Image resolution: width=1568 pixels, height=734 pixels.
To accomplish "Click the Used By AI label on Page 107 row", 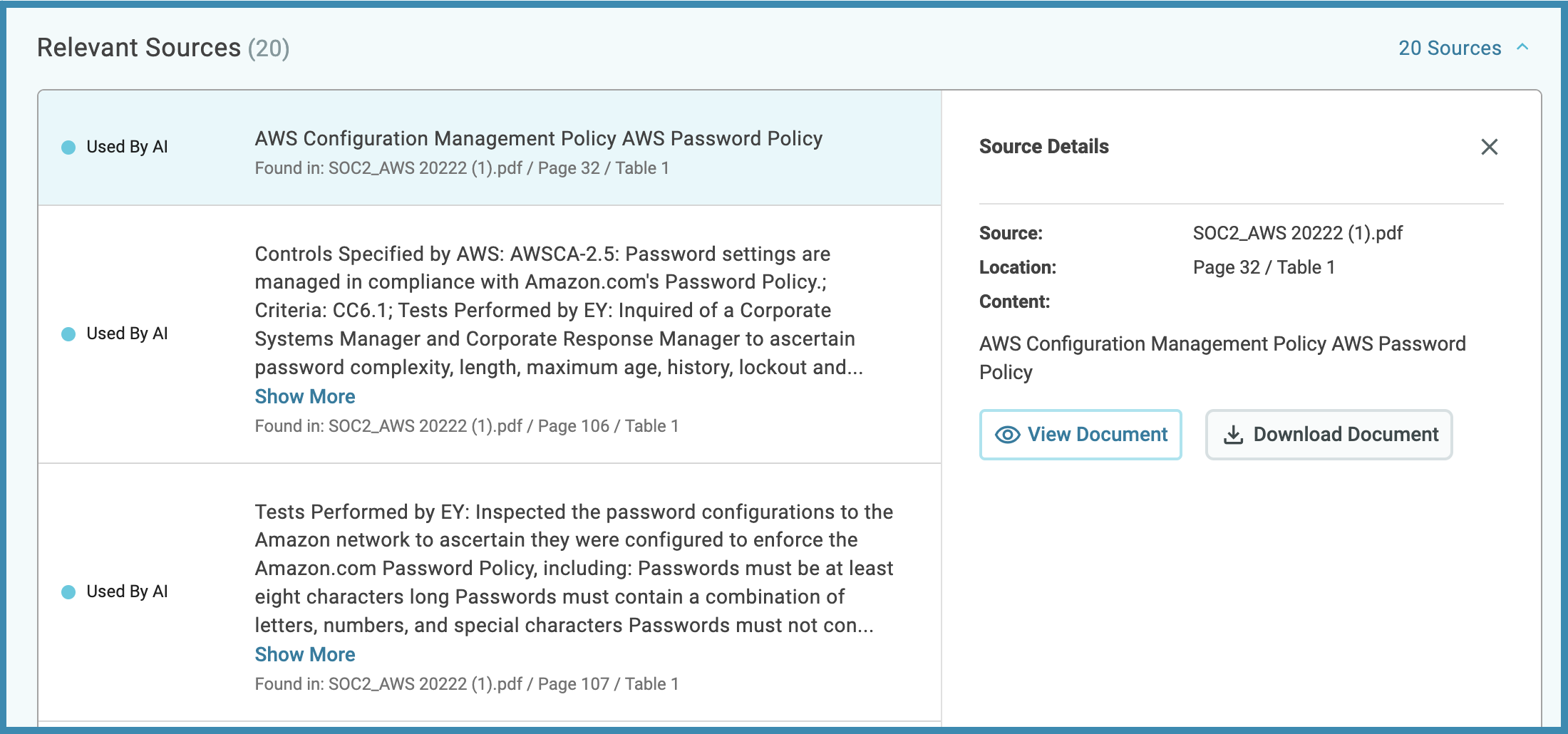I will pyautogui.click(x=127, y=591).
